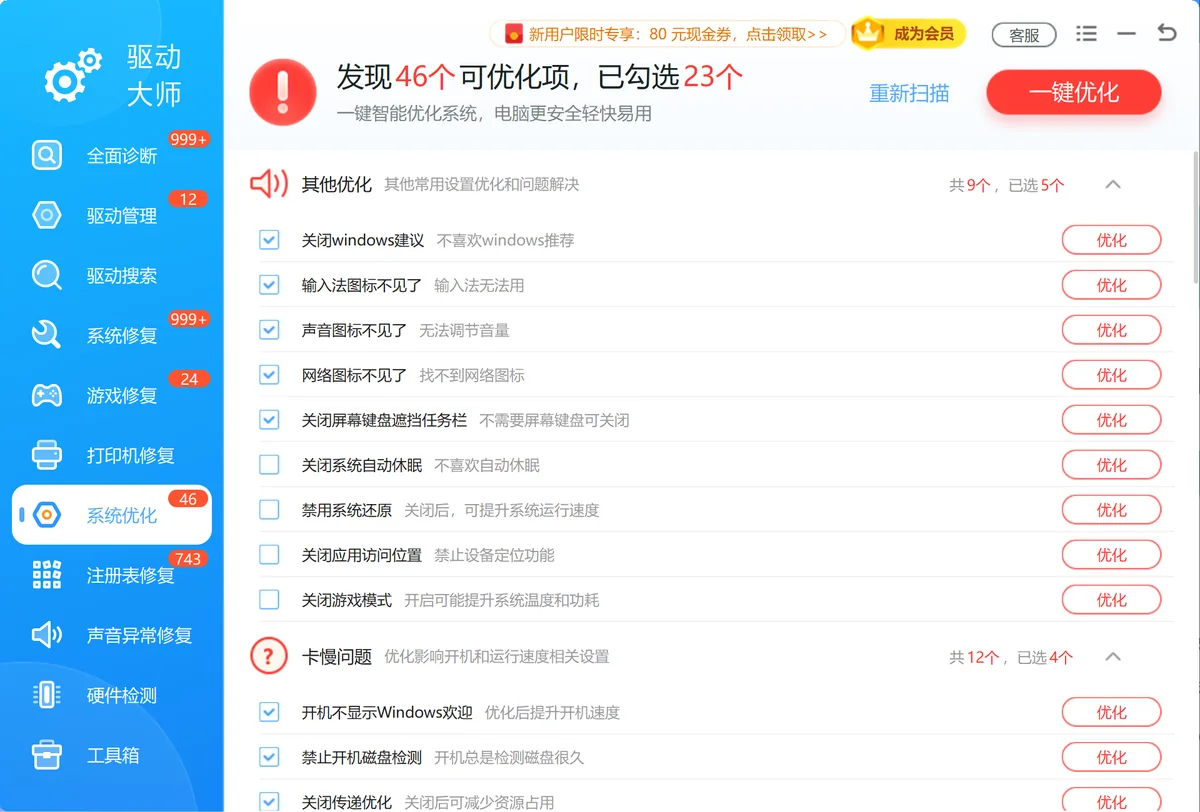Uncheck 禁止开机磁盘检测 checkbox
The width and height of the screenshot is (1200, 812).
(269, 757)
